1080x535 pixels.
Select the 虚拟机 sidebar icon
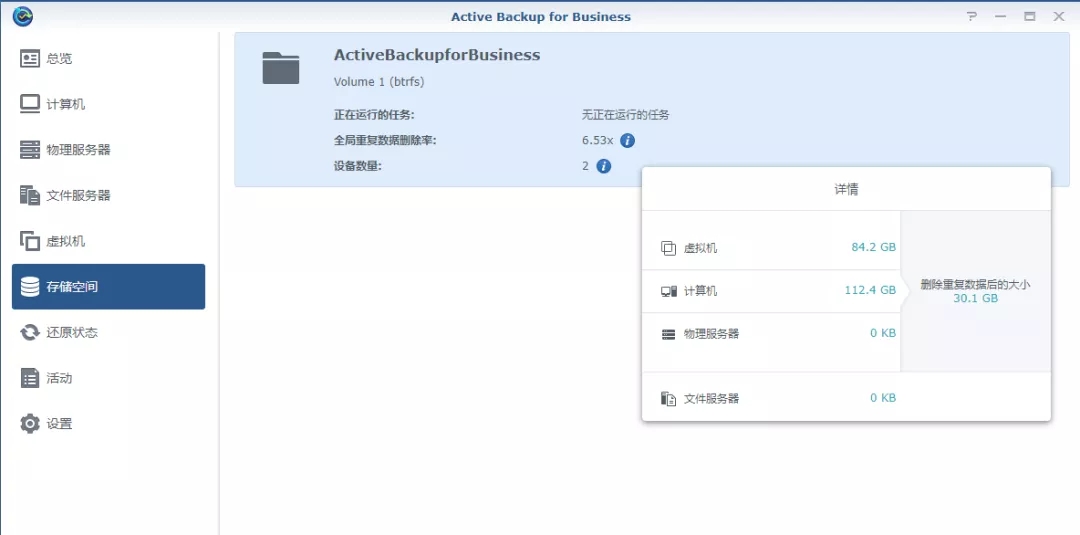point(30,241)
